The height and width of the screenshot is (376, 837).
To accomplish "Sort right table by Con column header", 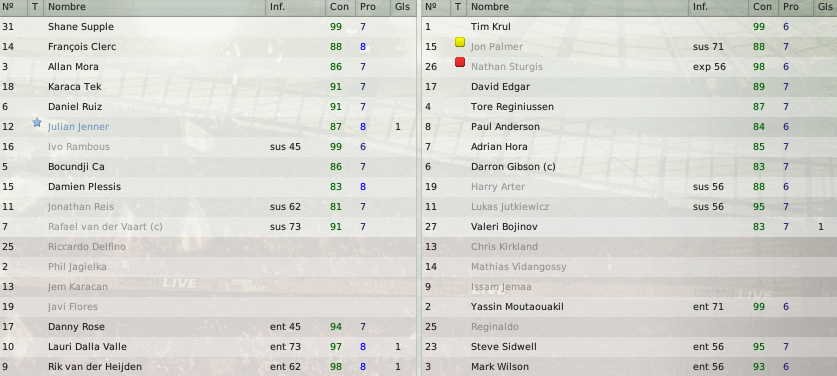I will 762,7.
